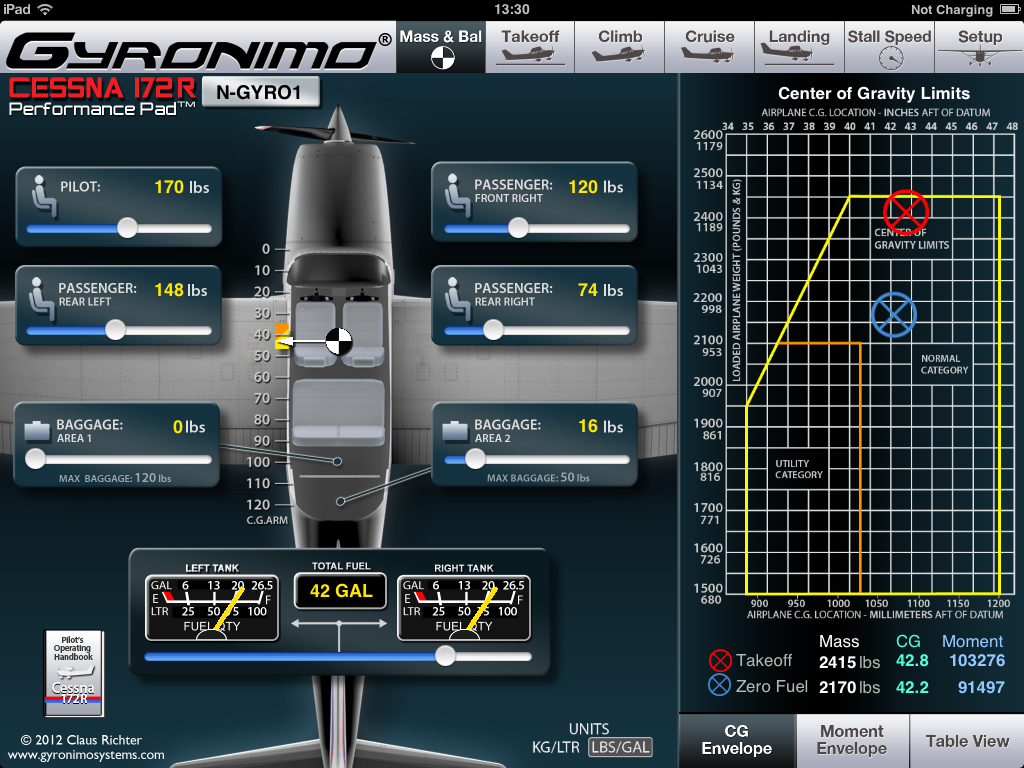The width and height of the screenshot is (1024, 768).
Task: Tap the red Takeoff legend icon
Action: (720, 660)
